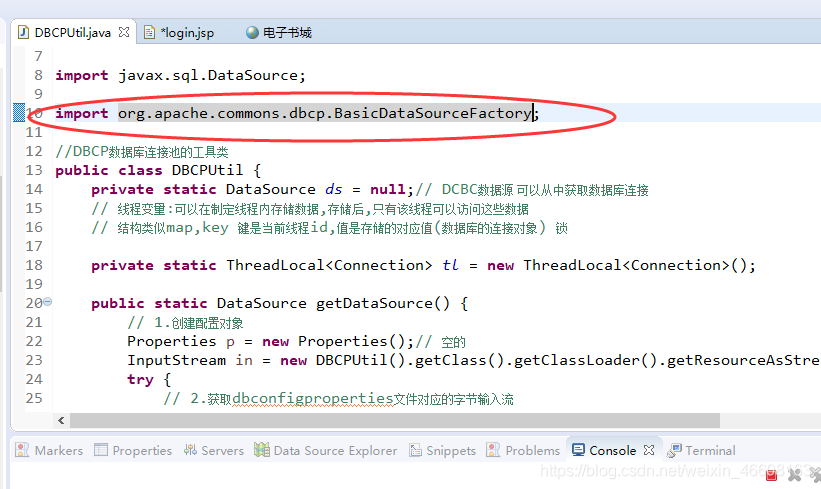
Task: Open the Snippets view tab
Action: pos(451,450)
